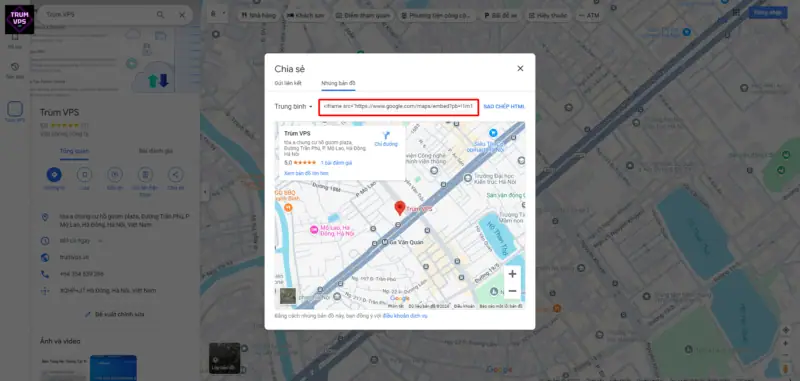Open the blue photo thumbnail under Ảnh và video

[113, 368]
